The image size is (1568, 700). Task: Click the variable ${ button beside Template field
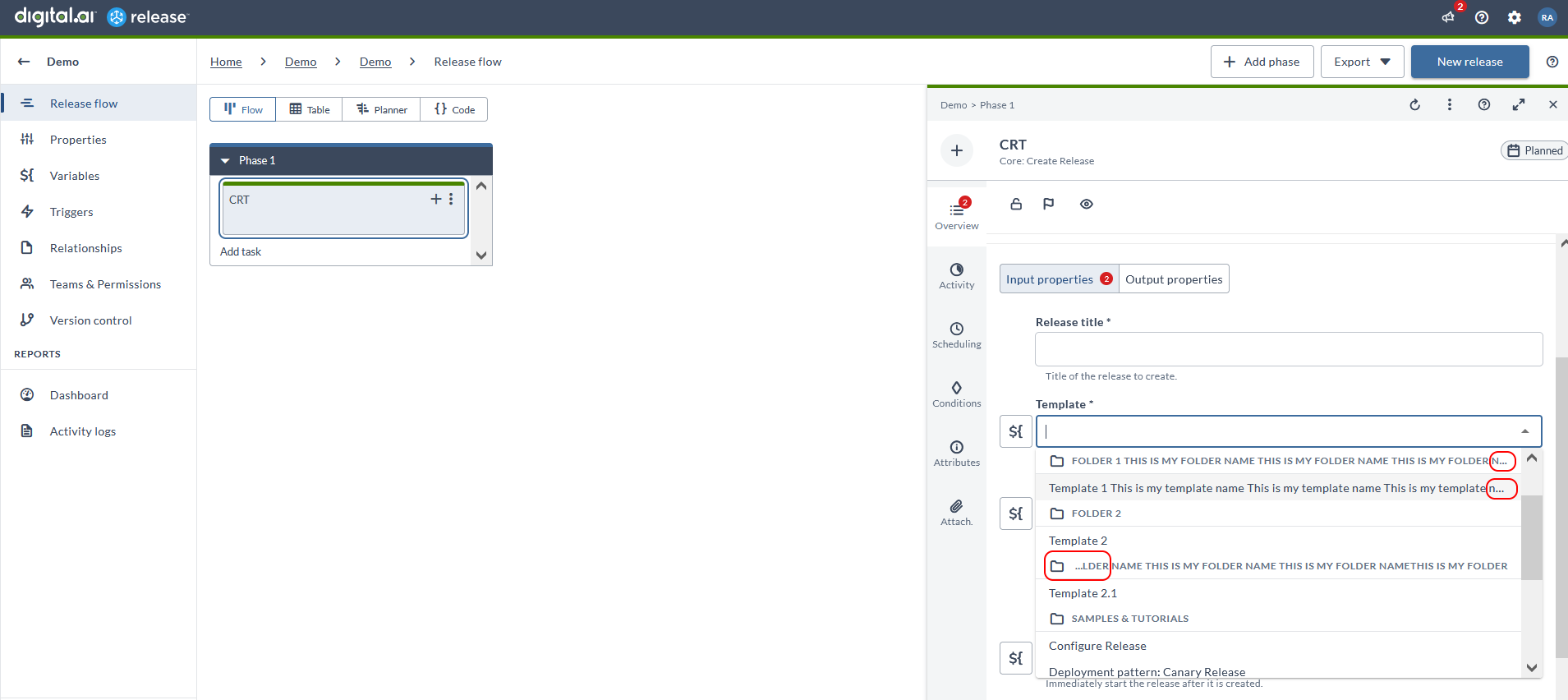tap(1016, 431)
